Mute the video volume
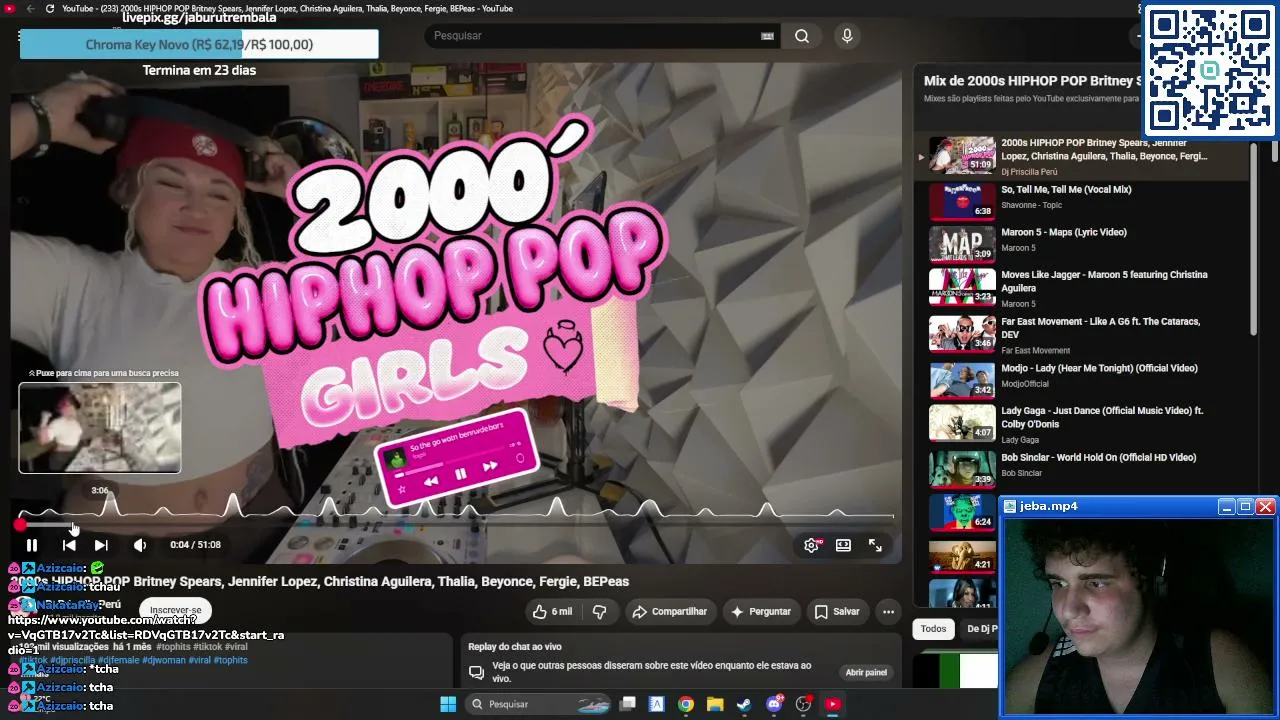Viewport: 1280px width, 720px height. (x=140, y=545)
